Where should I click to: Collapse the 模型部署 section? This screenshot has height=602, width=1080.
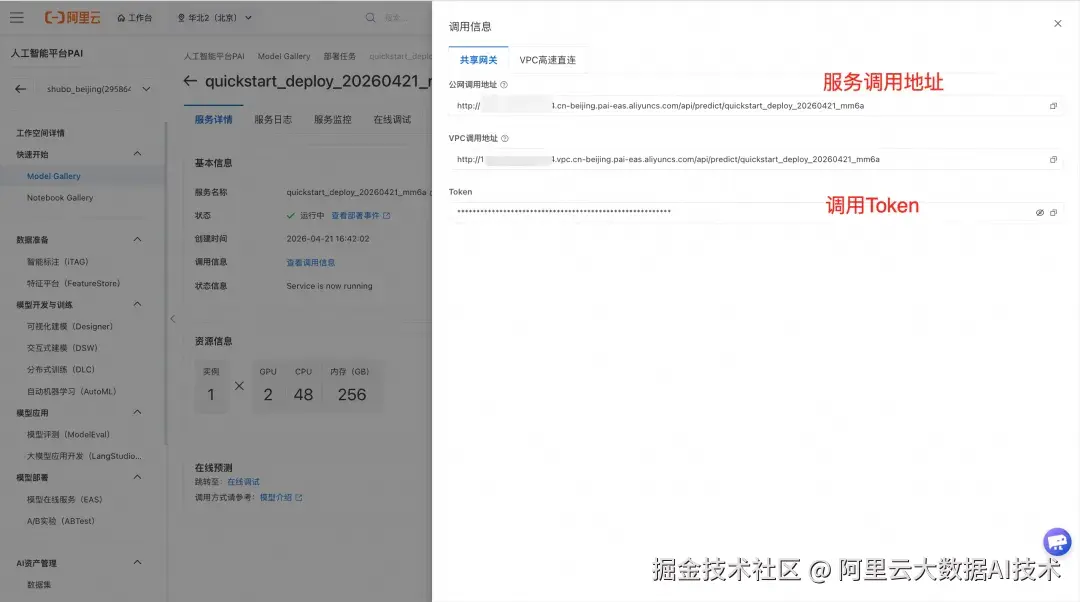pos(137,477)
